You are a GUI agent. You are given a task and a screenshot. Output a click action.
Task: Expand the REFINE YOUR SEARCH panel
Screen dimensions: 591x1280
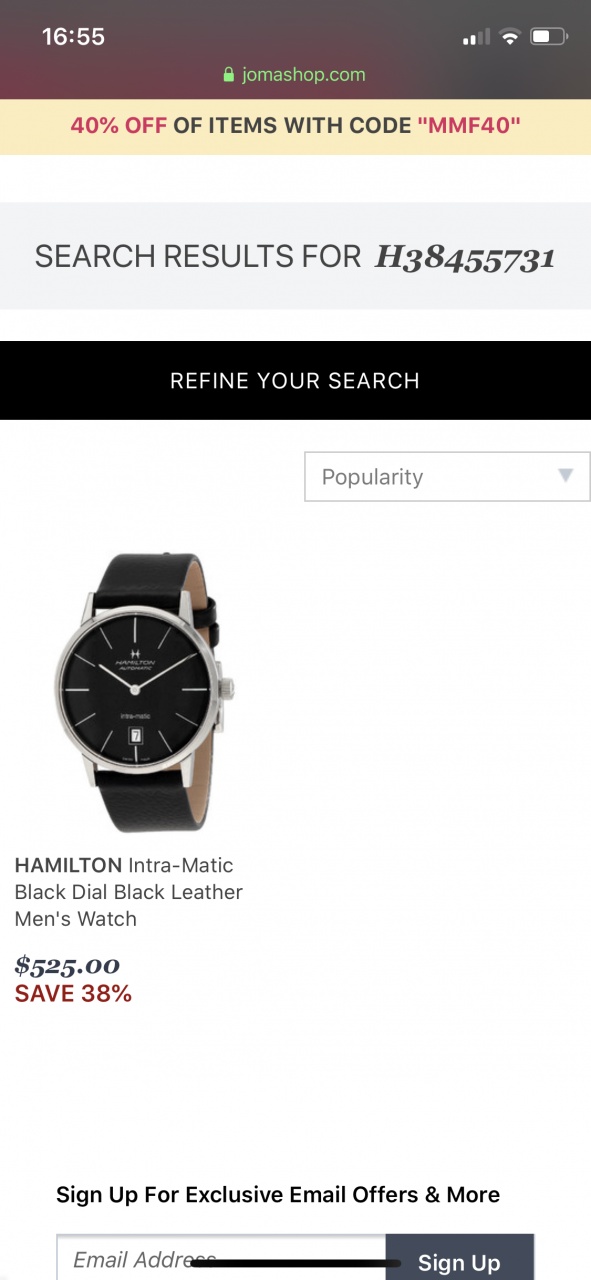click(295, 380)
